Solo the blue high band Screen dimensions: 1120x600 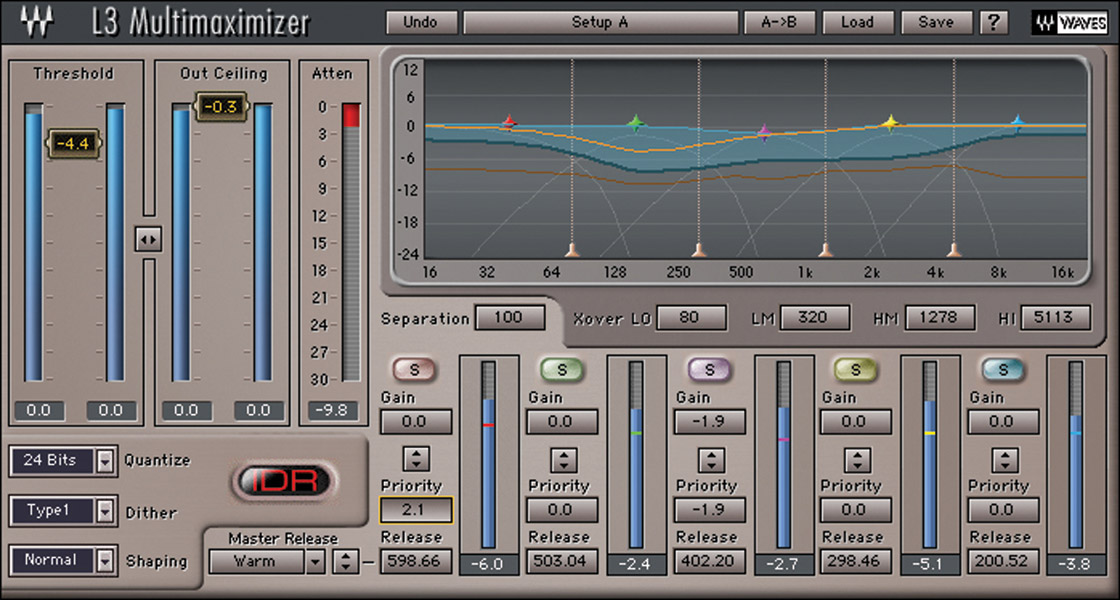click(1003, 369)
